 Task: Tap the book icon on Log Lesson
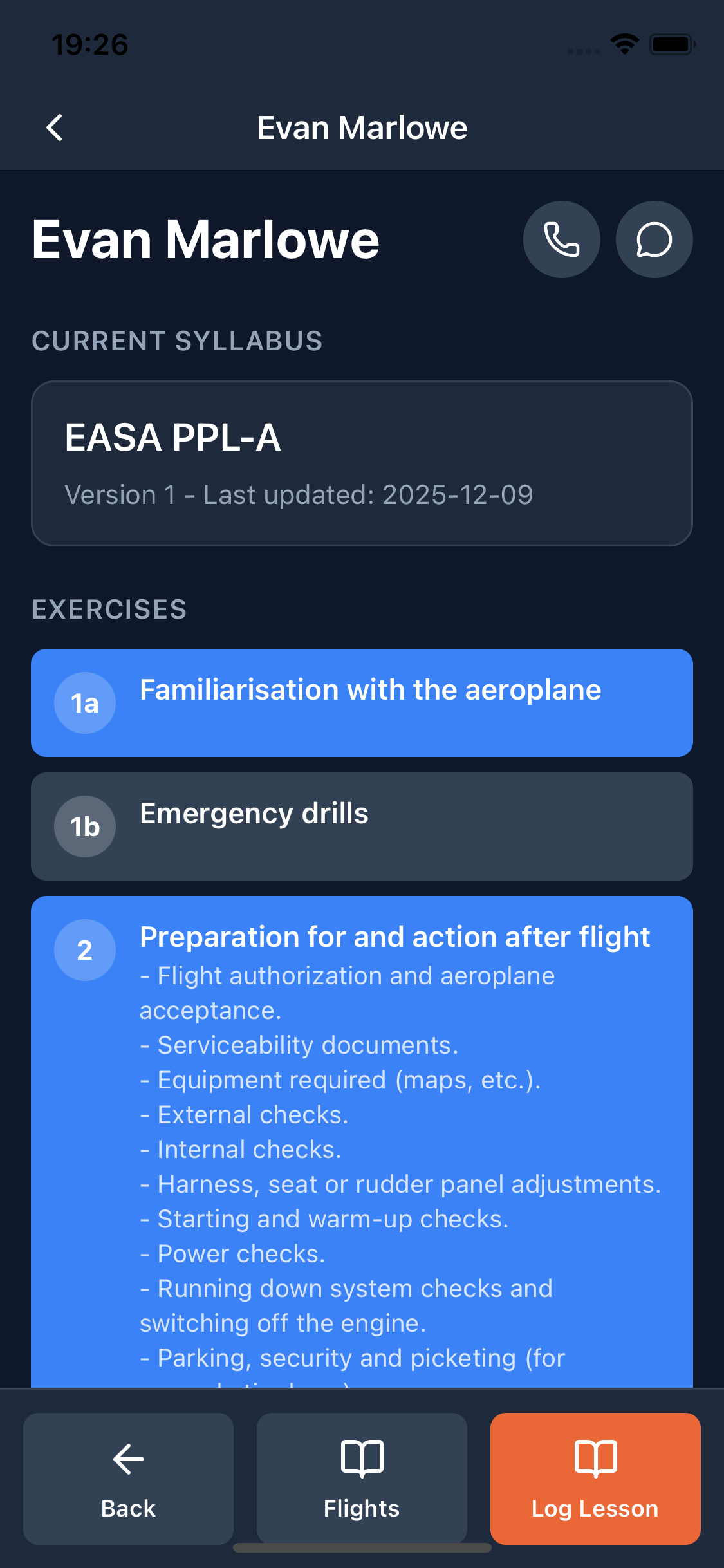point(594,1459)
